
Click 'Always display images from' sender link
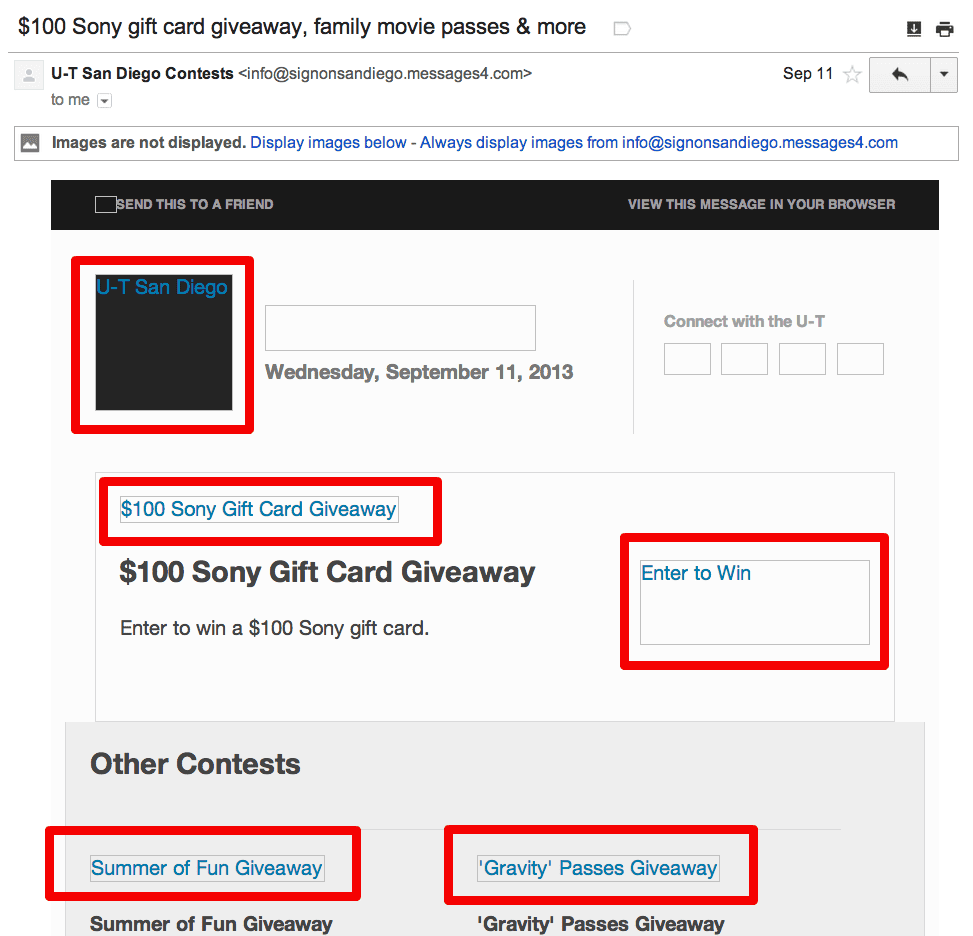click(658, 143)
